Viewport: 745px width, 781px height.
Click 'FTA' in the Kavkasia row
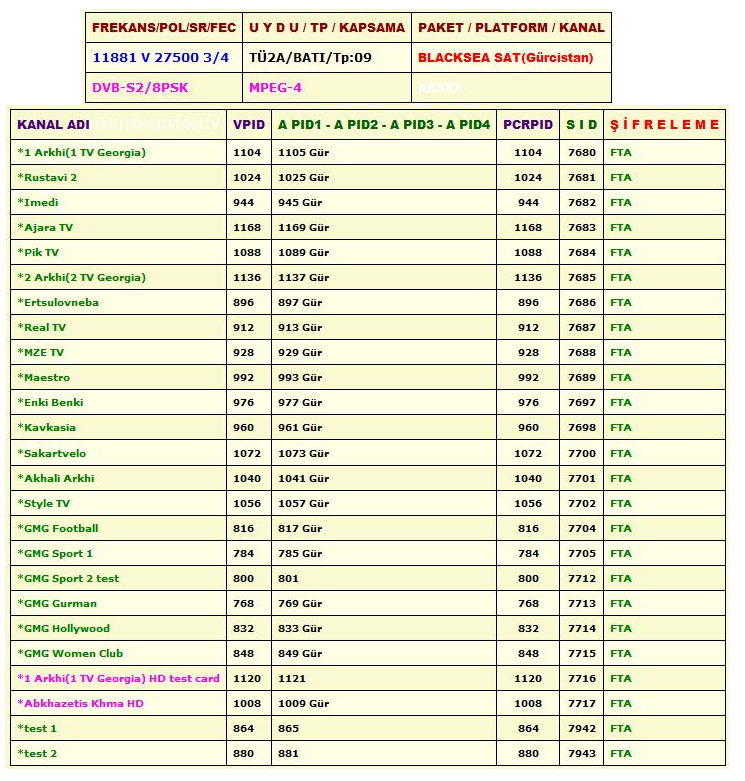pyautogui.click(x=621, y=427)
